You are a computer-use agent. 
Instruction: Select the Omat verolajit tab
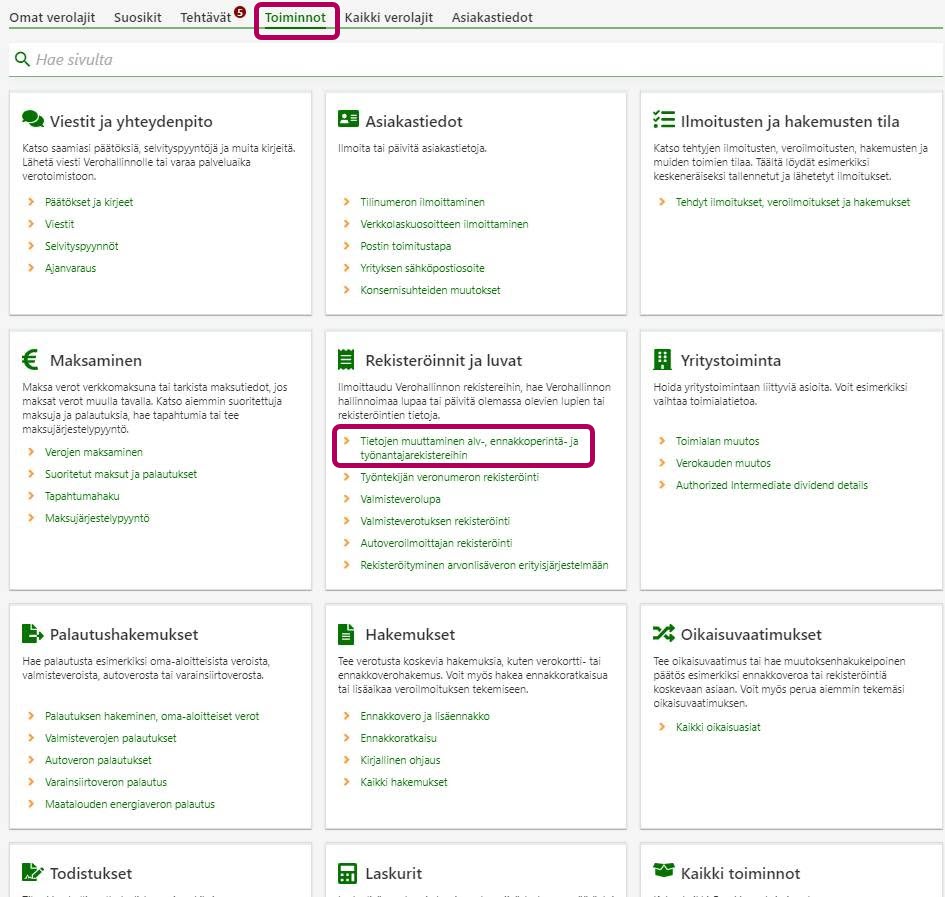(53, 17)
